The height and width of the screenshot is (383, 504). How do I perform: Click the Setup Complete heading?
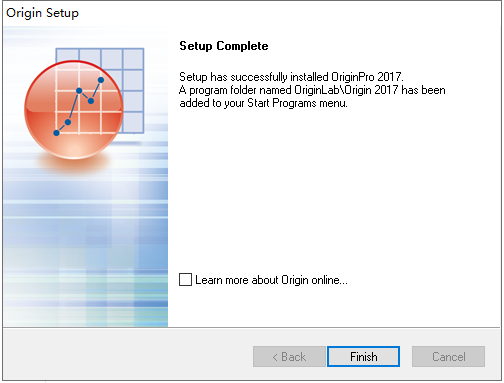(224, 46)
